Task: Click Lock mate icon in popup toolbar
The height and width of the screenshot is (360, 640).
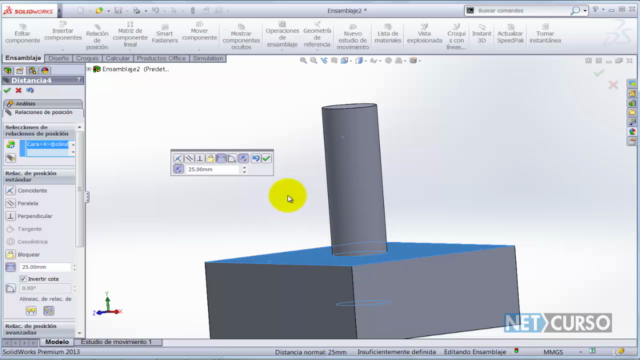Action: (x=210, y=158)
